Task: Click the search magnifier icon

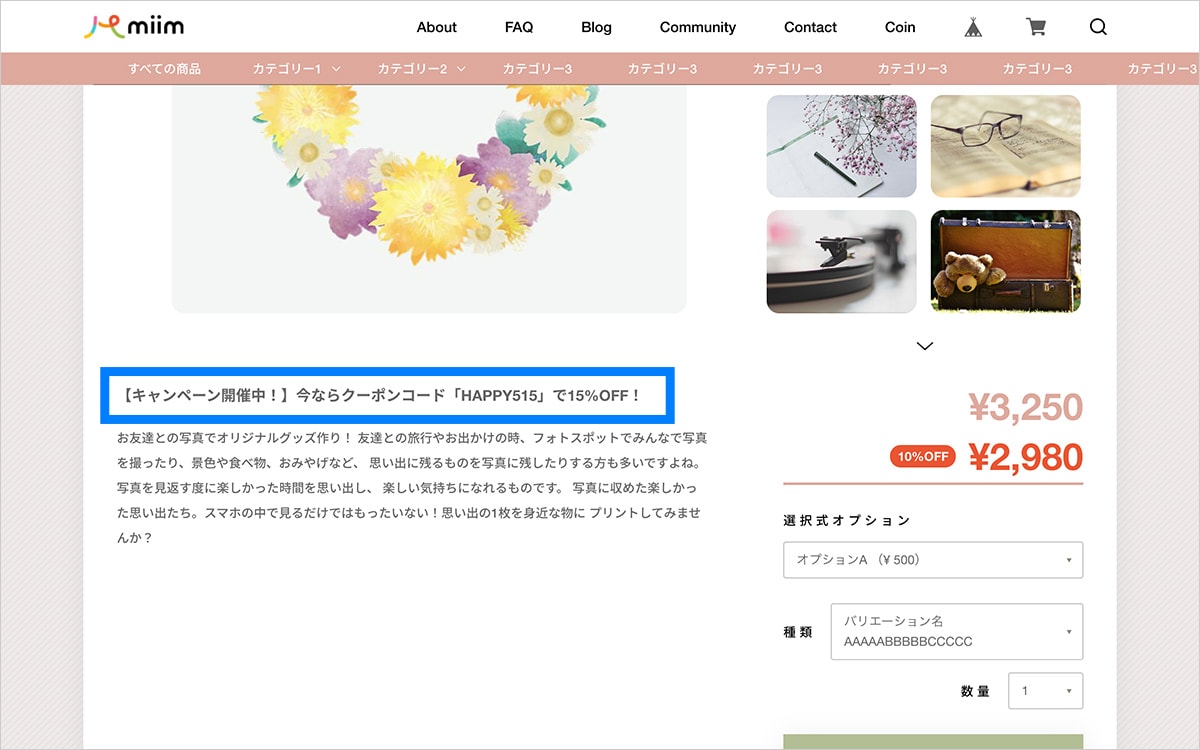Action: click(x=1098, y=27)
